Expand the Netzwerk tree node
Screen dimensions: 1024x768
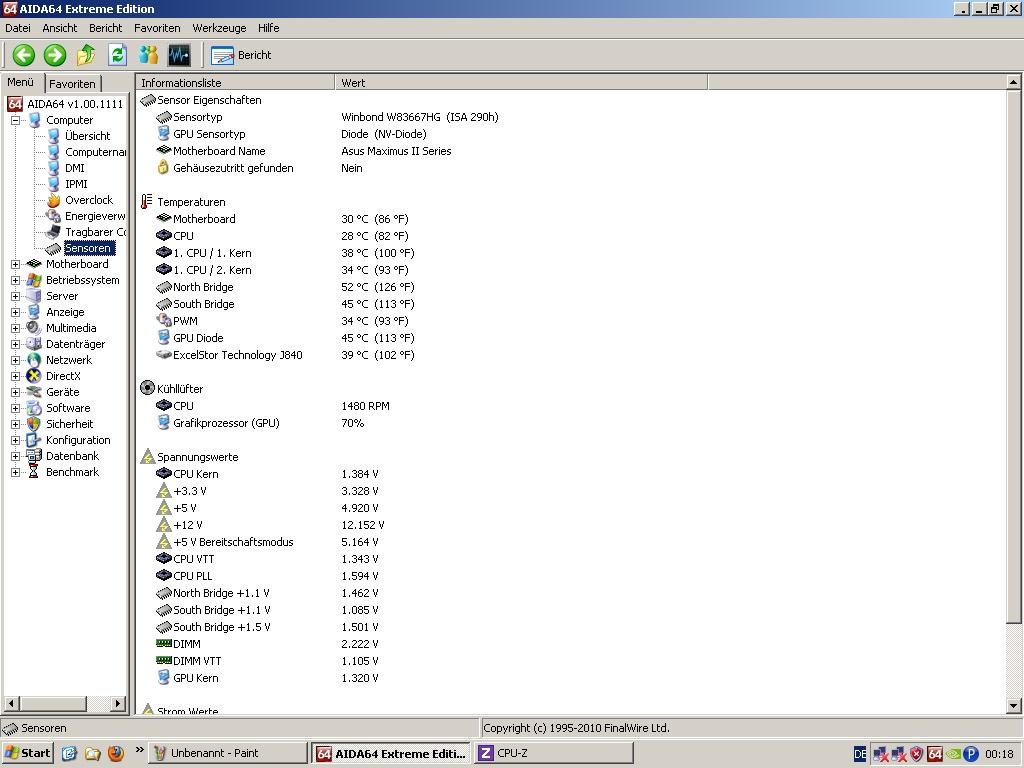pyautogui.click(x=15, y=360)
